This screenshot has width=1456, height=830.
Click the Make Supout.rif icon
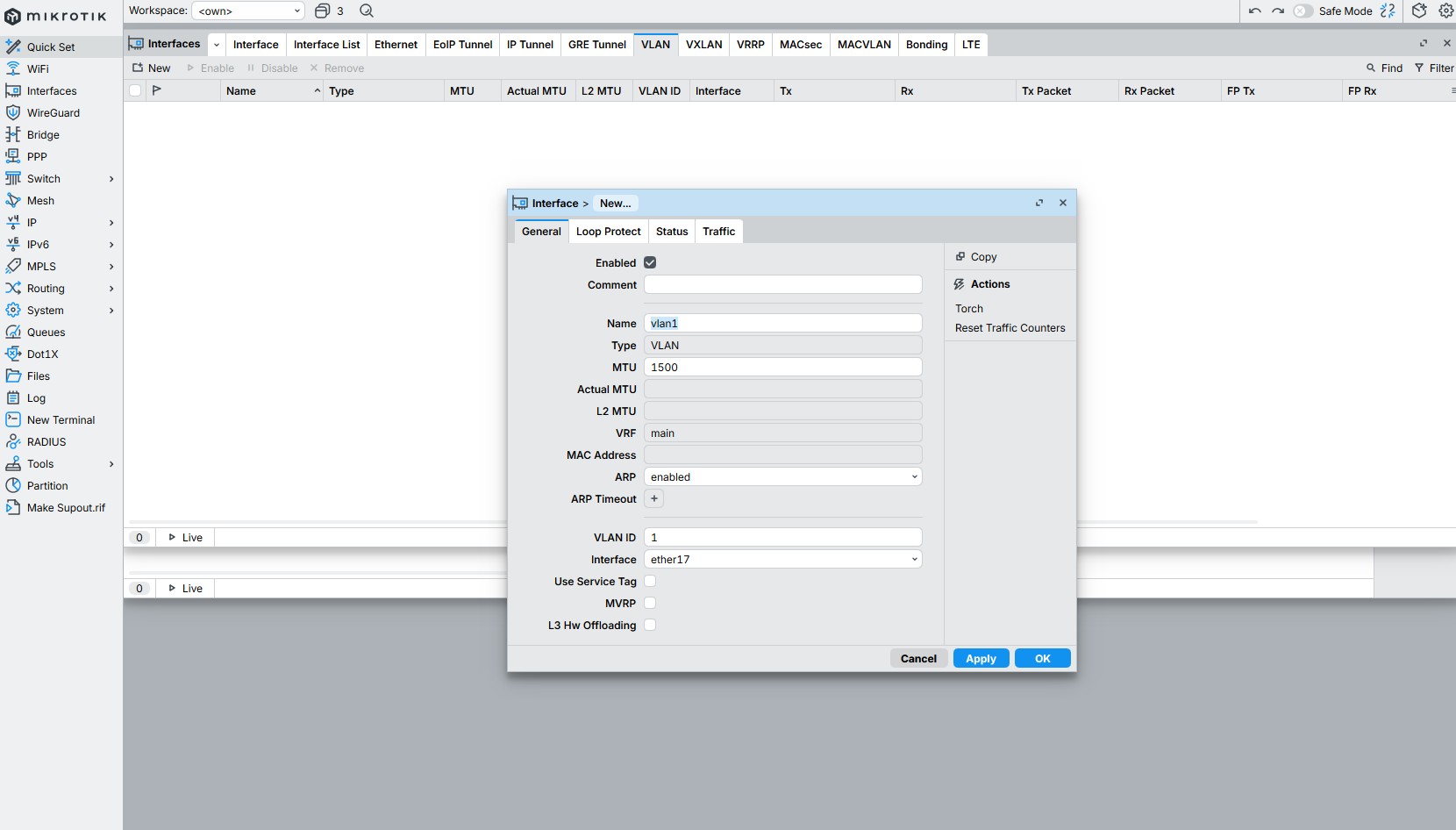13,507
